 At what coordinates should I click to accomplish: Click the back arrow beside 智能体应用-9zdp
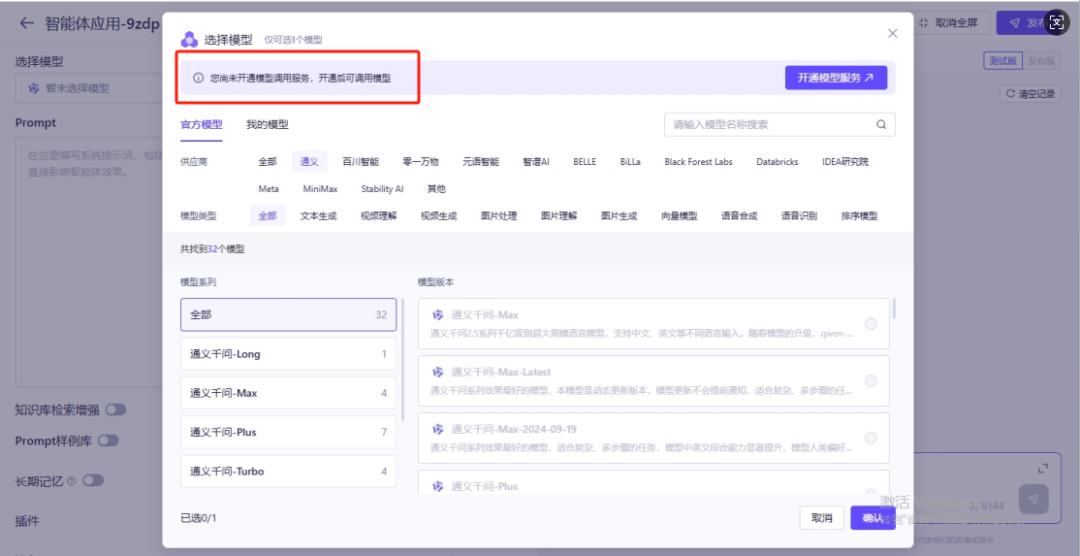point(26,23)
